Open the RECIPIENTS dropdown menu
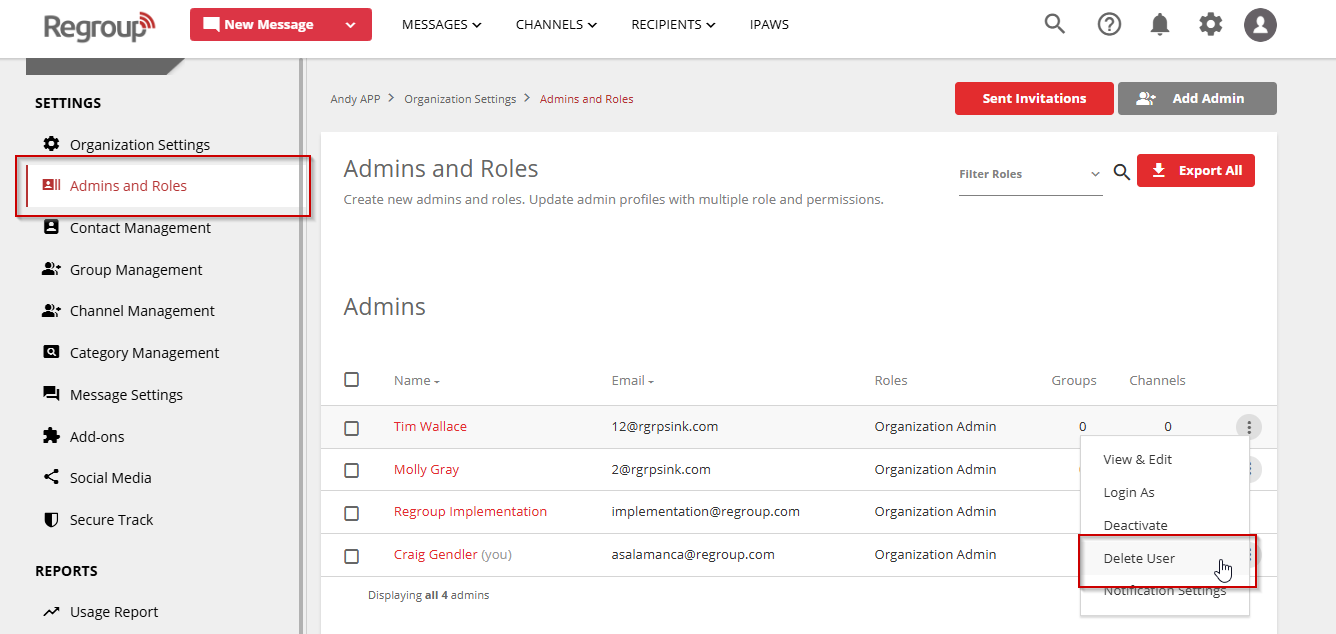This screenshot has height=634, width=1336. [x=673, y=24]
